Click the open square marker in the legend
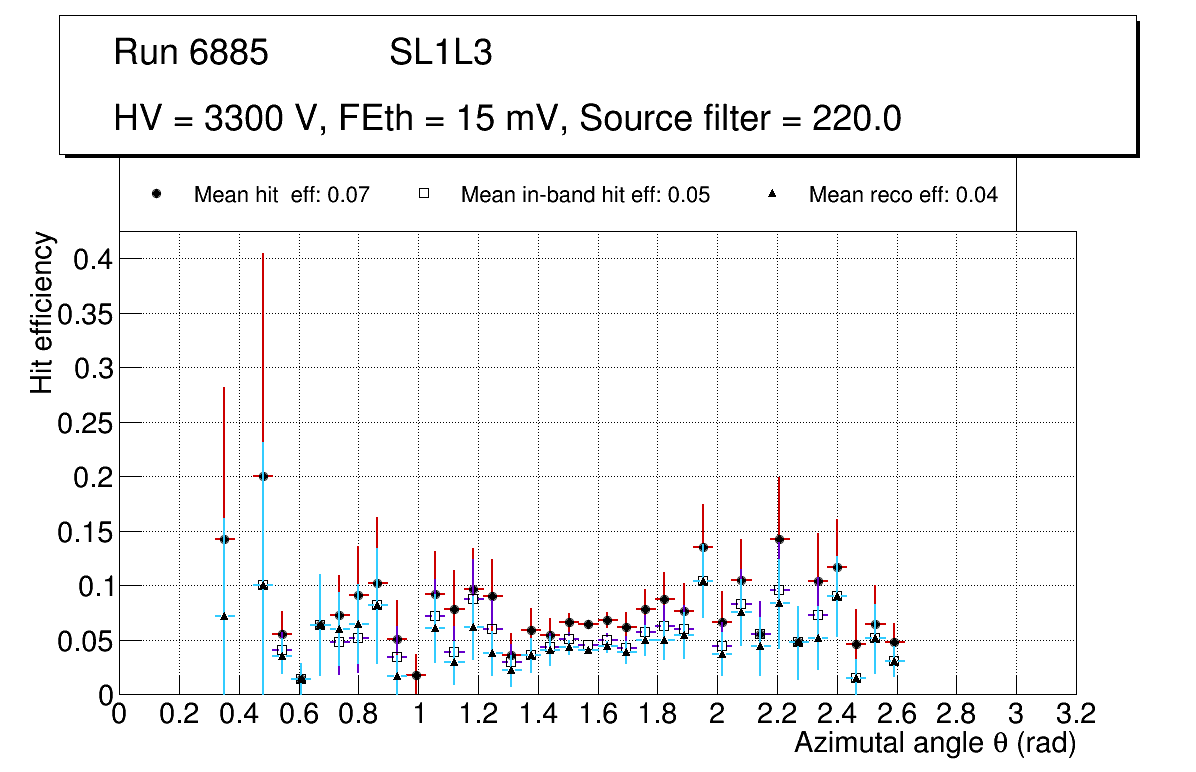Viewport: 1196px width, 772px height. click(423, 195)
